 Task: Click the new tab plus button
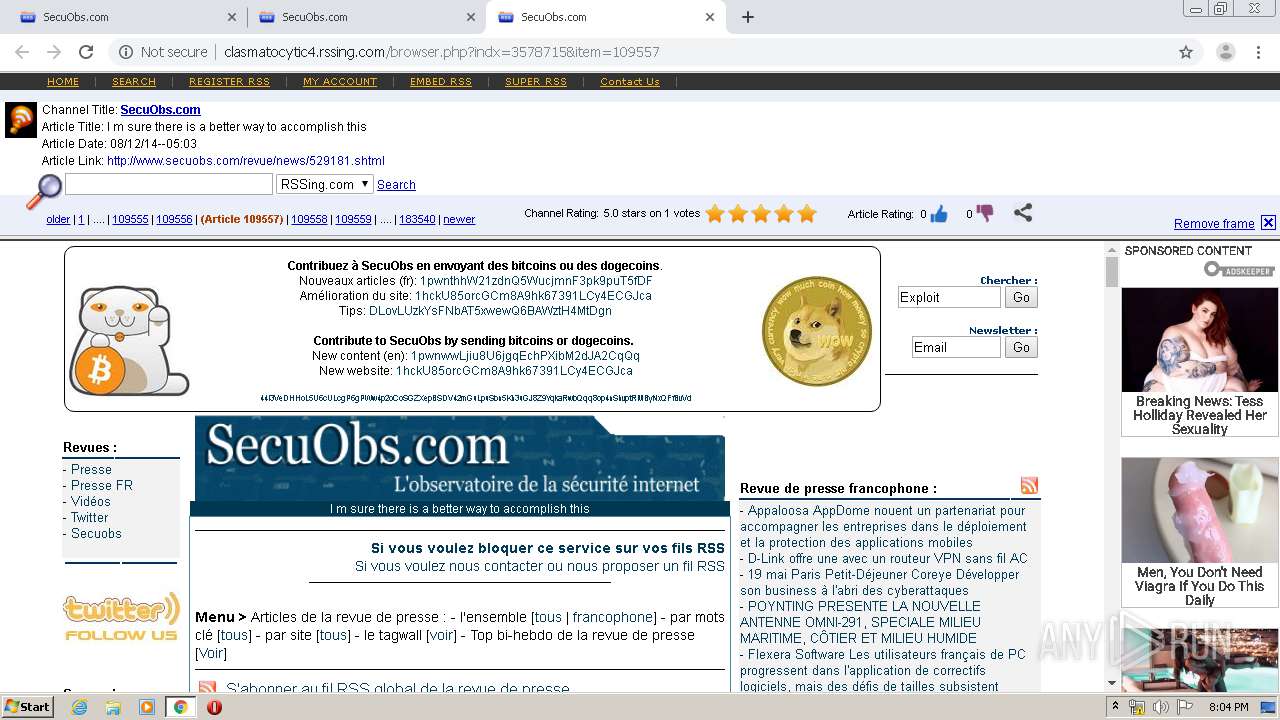click(x=747, y=17)
